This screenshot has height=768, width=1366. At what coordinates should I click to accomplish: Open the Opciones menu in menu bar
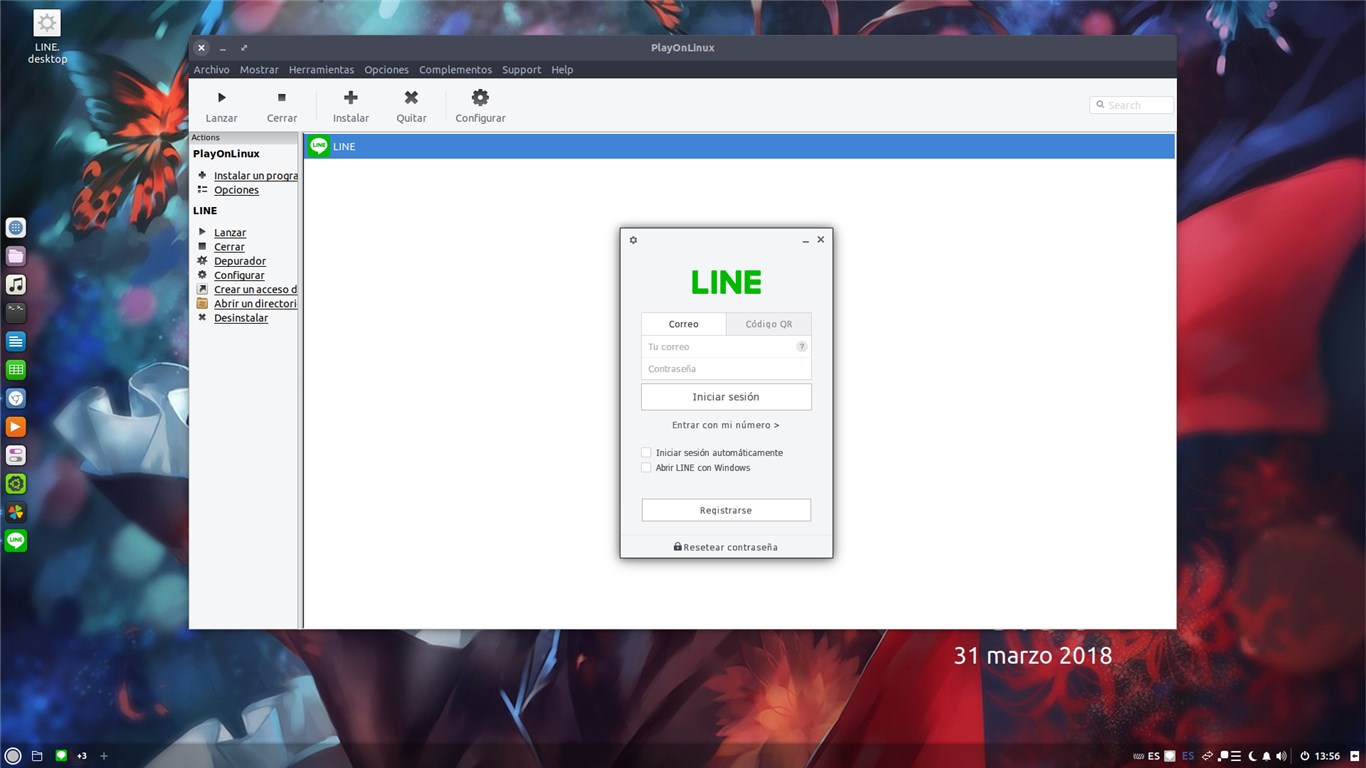[x=386, y=70]
